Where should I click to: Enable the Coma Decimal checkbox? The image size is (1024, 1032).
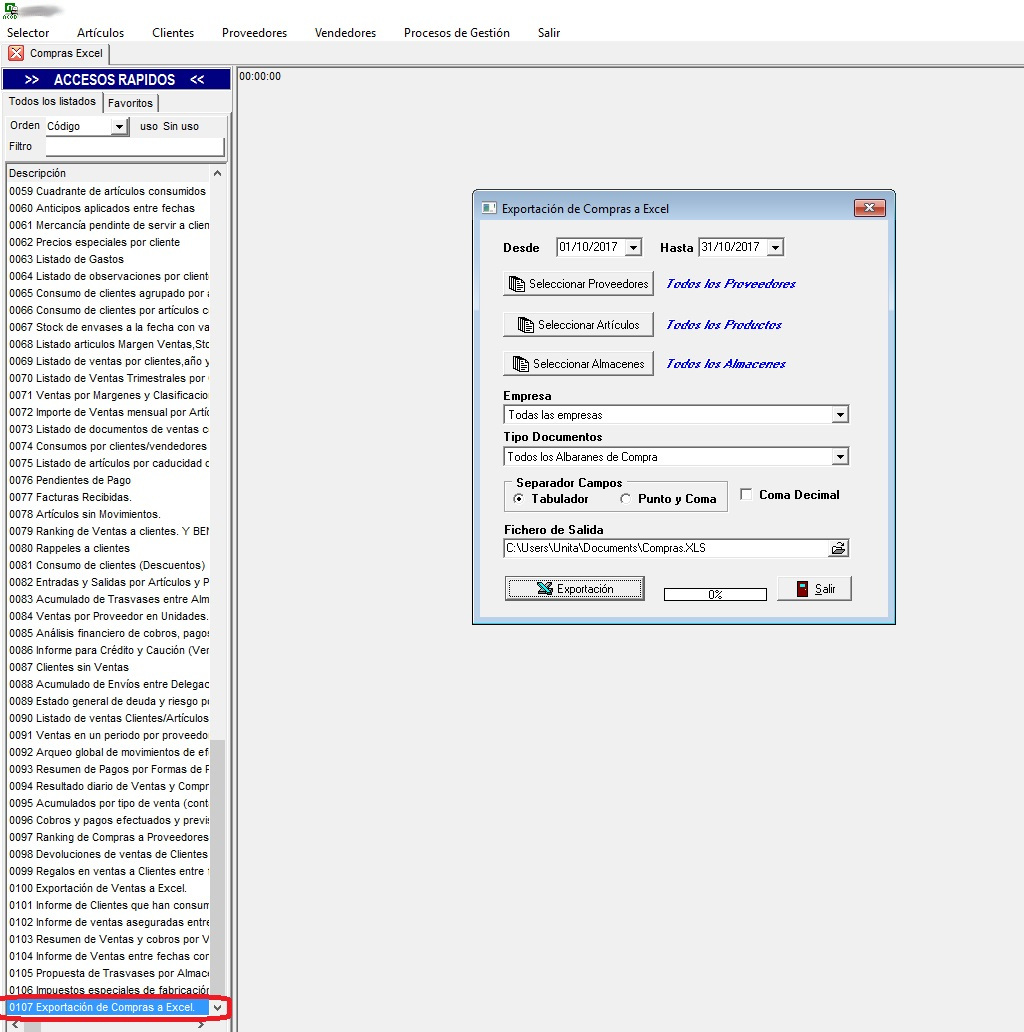[746, 494]
